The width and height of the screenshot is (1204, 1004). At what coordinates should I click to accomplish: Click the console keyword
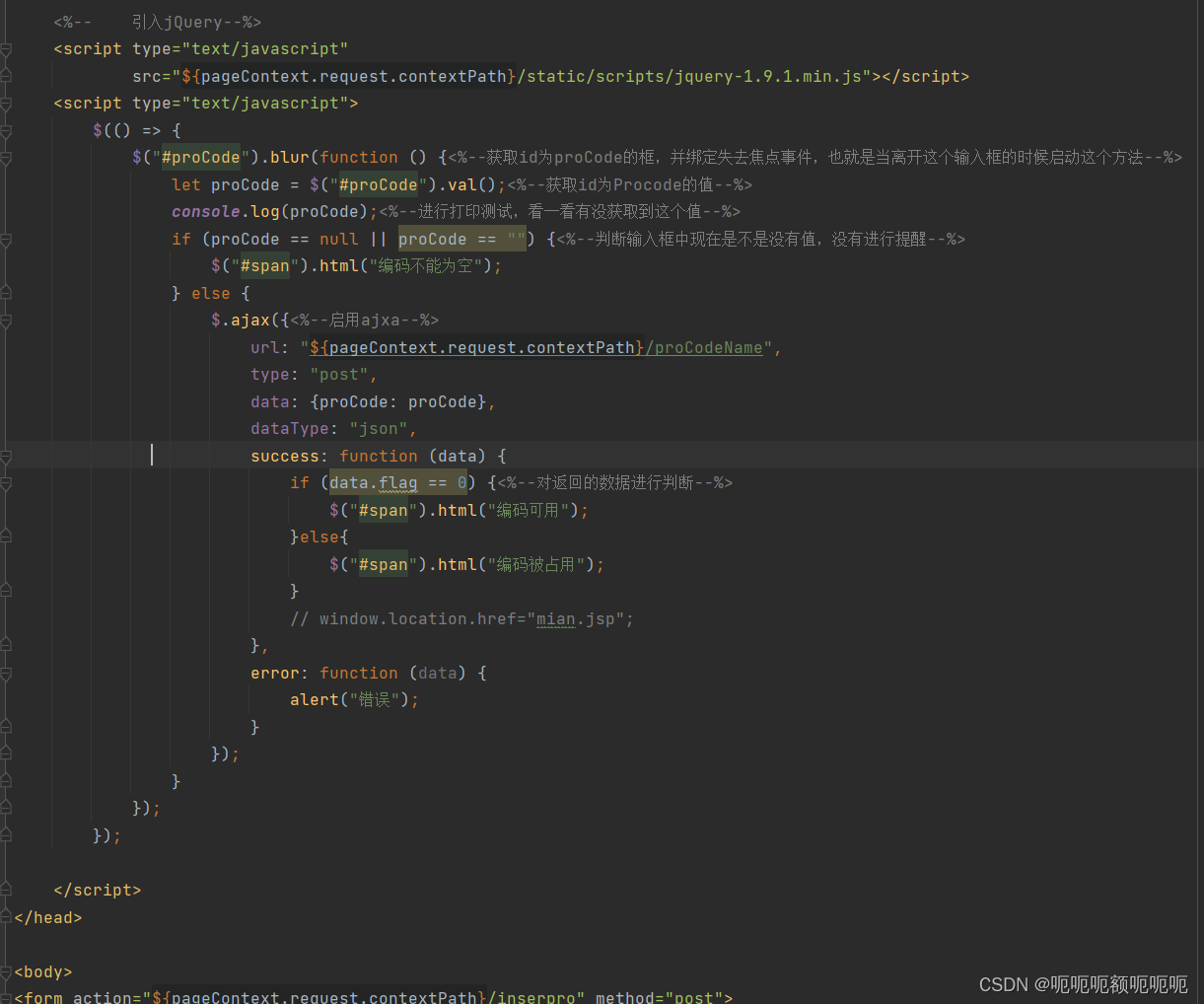pyautogui.click(x=206, y=212)
